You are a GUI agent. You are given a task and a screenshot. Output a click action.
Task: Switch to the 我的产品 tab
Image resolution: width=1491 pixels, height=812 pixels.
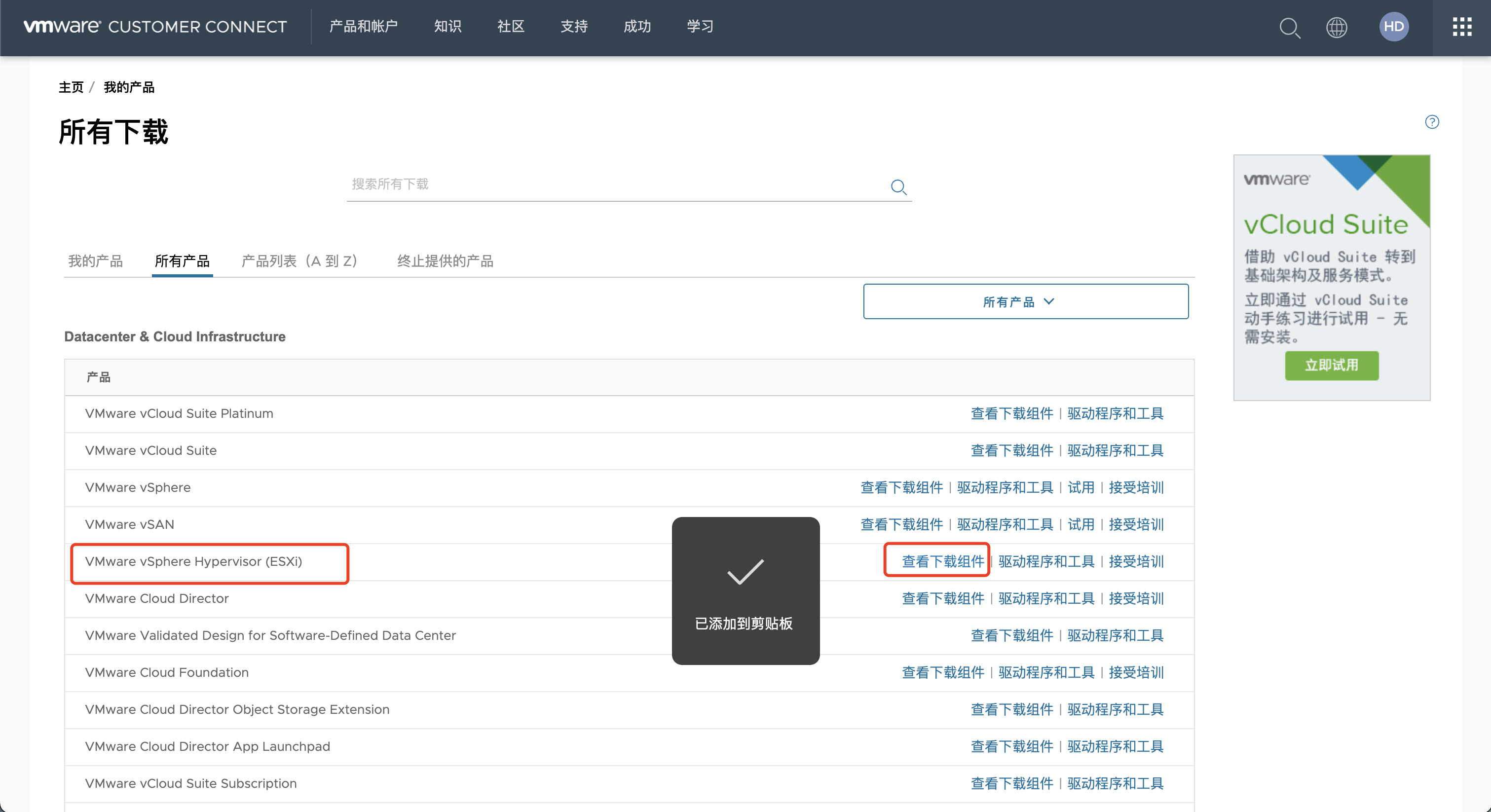tap(96, 261)
